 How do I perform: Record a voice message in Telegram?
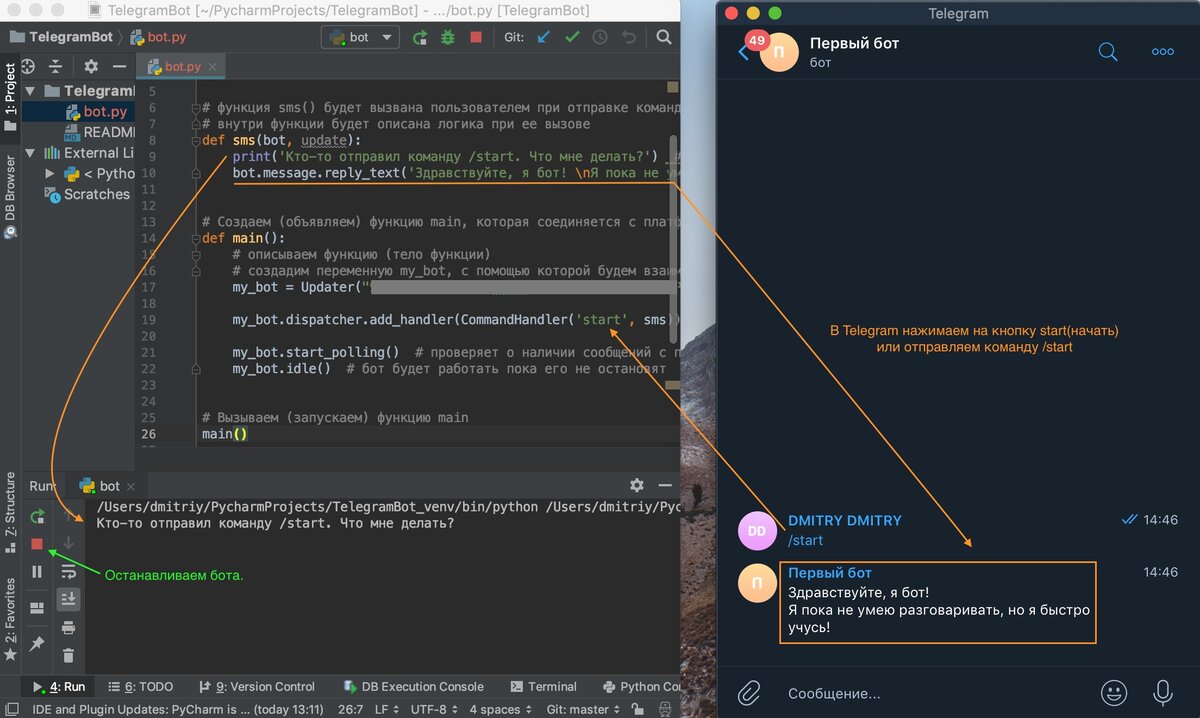[x=1163, y=692]
